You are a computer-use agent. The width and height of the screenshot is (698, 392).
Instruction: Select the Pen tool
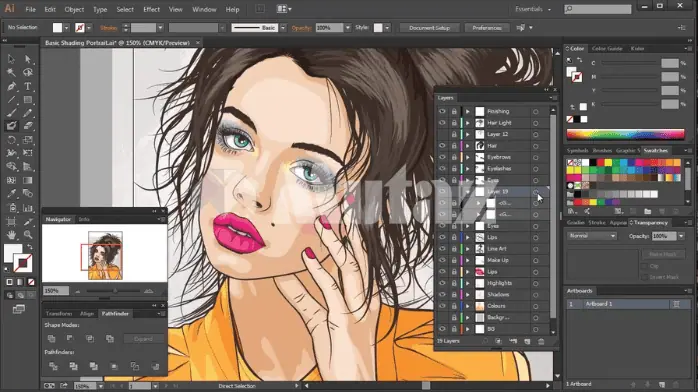[x=11, y=86]
